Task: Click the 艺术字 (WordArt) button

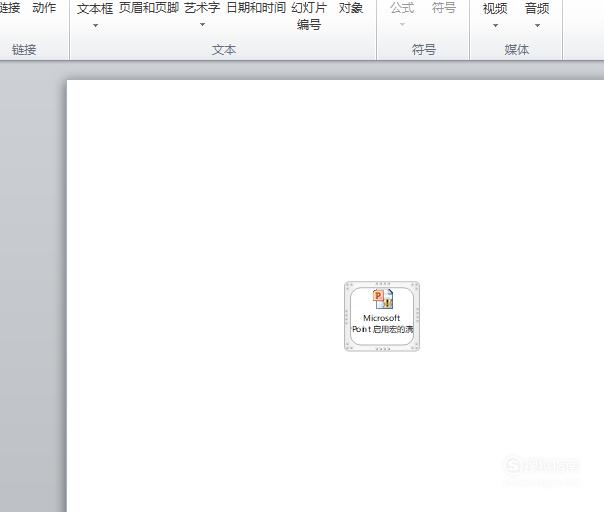Action: tap(202, 8)
